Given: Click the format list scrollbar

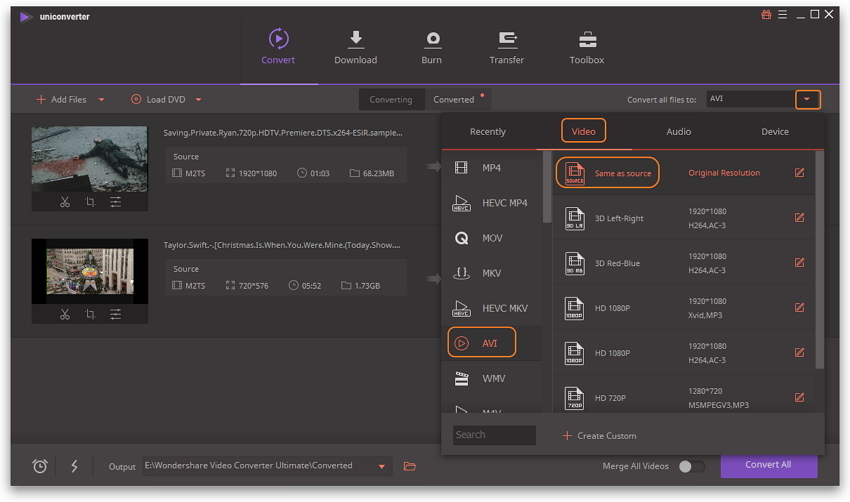Looking at the screenshot, I should coord(546,187).
